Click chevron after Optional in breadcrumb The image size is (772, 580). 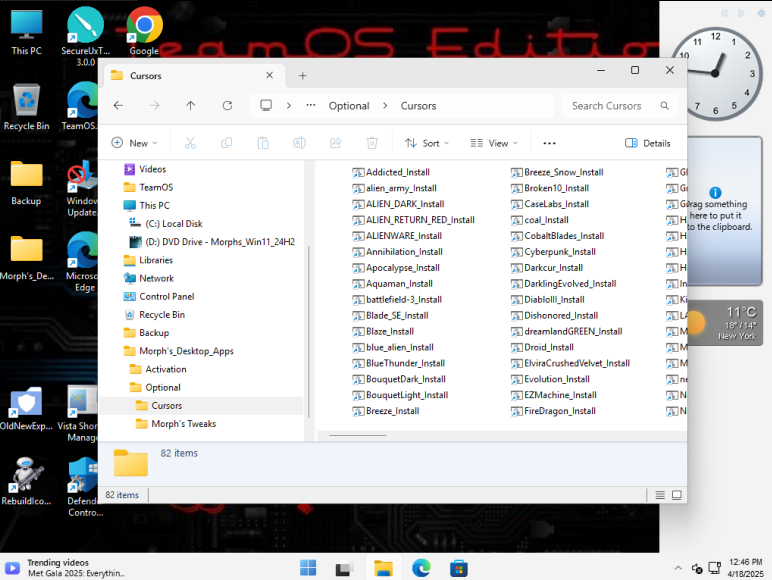(385, 106)
